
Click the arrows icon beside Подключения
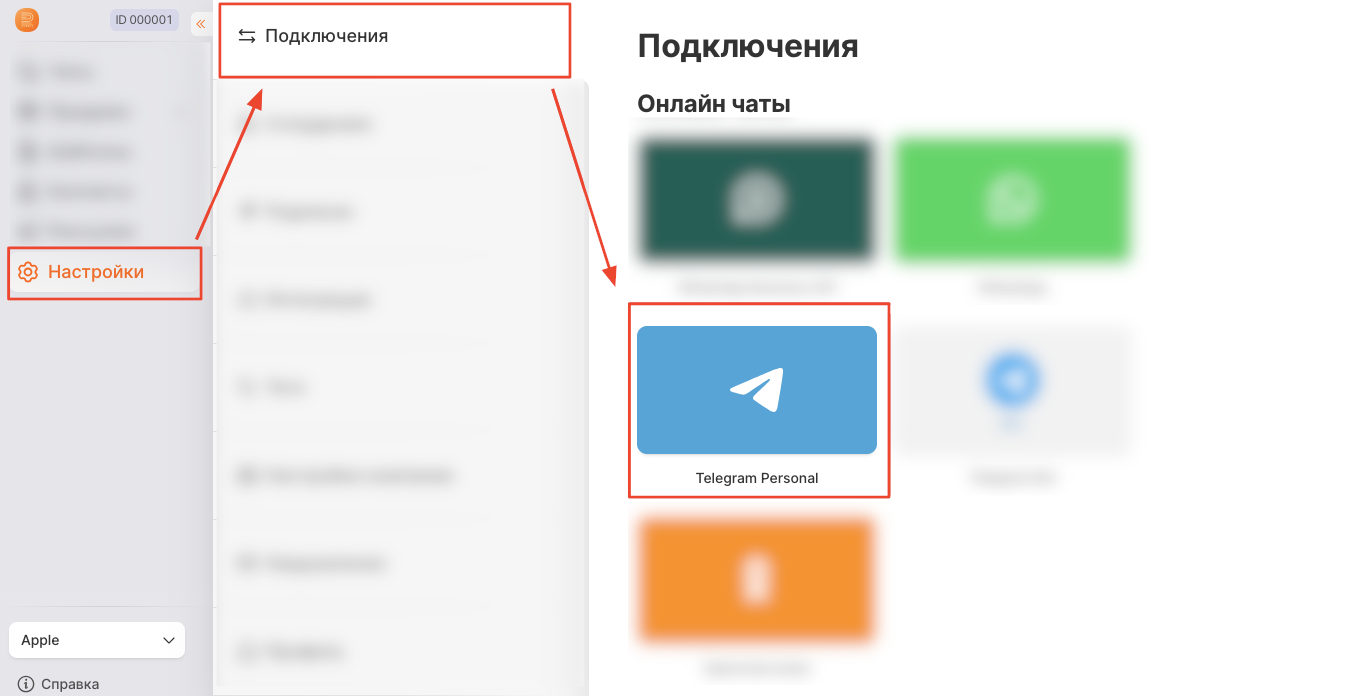point(247,36)
